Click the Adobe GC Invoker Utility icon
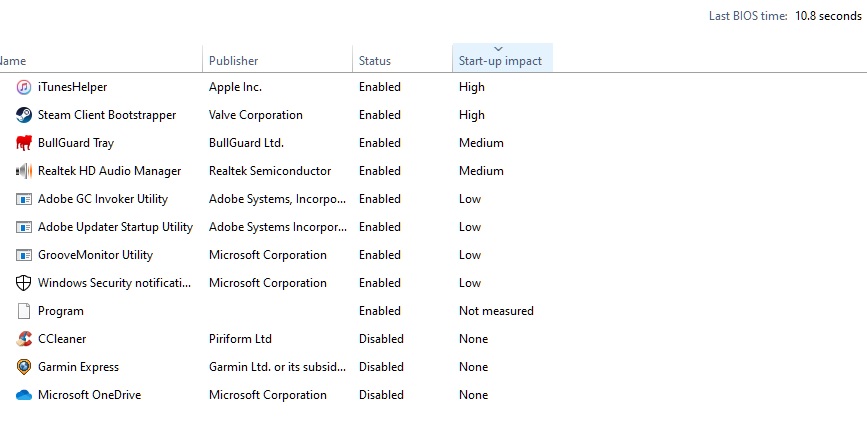The image size is (867, 427). 23,199
